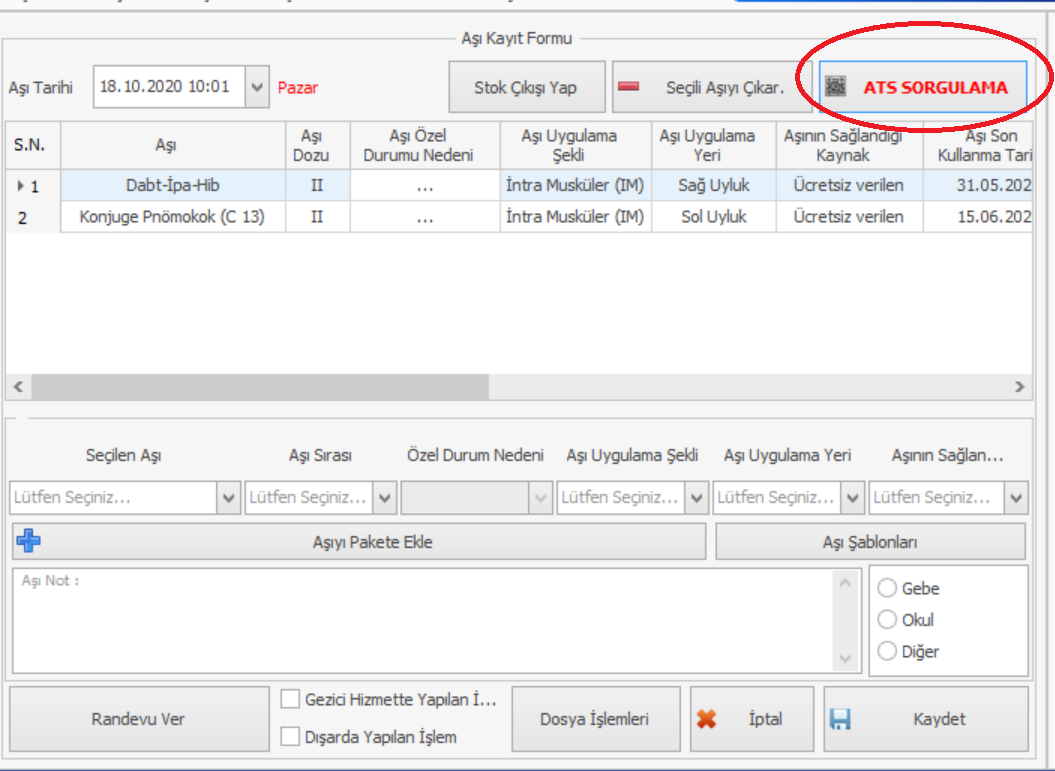
Task: Open the Aşı Uygulama Yeri combo box
Action: (x=852, y=497)
